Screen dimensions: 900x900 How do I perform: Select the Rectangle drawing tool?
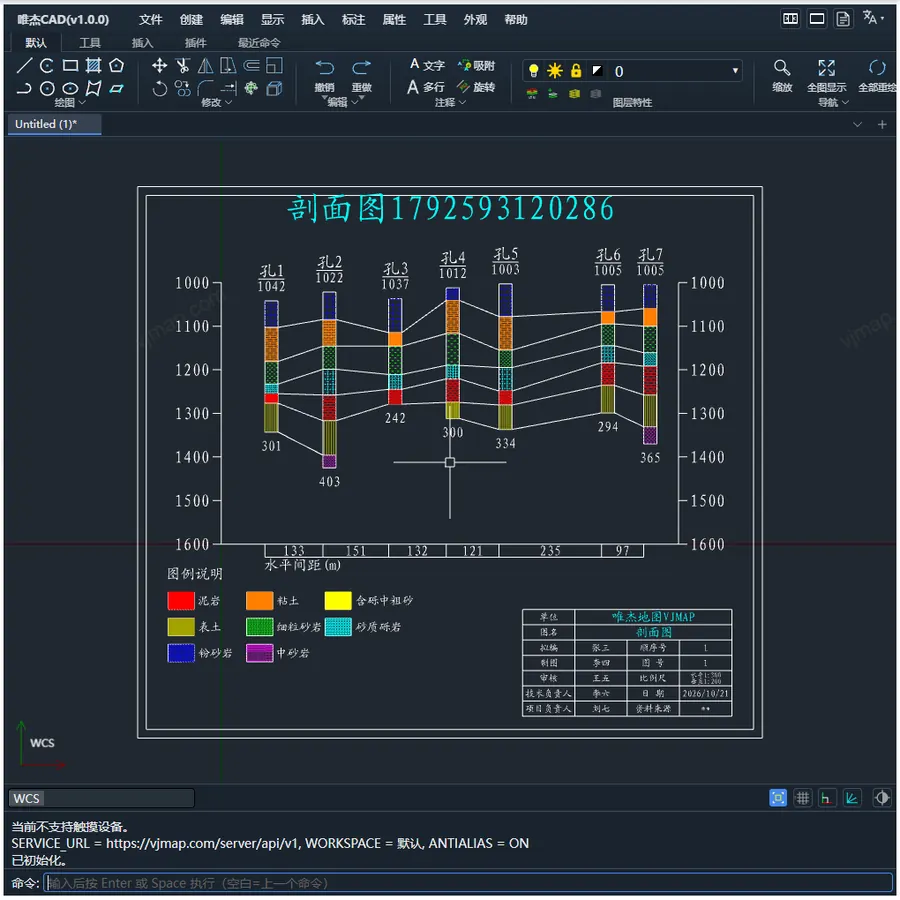[70, 65]
